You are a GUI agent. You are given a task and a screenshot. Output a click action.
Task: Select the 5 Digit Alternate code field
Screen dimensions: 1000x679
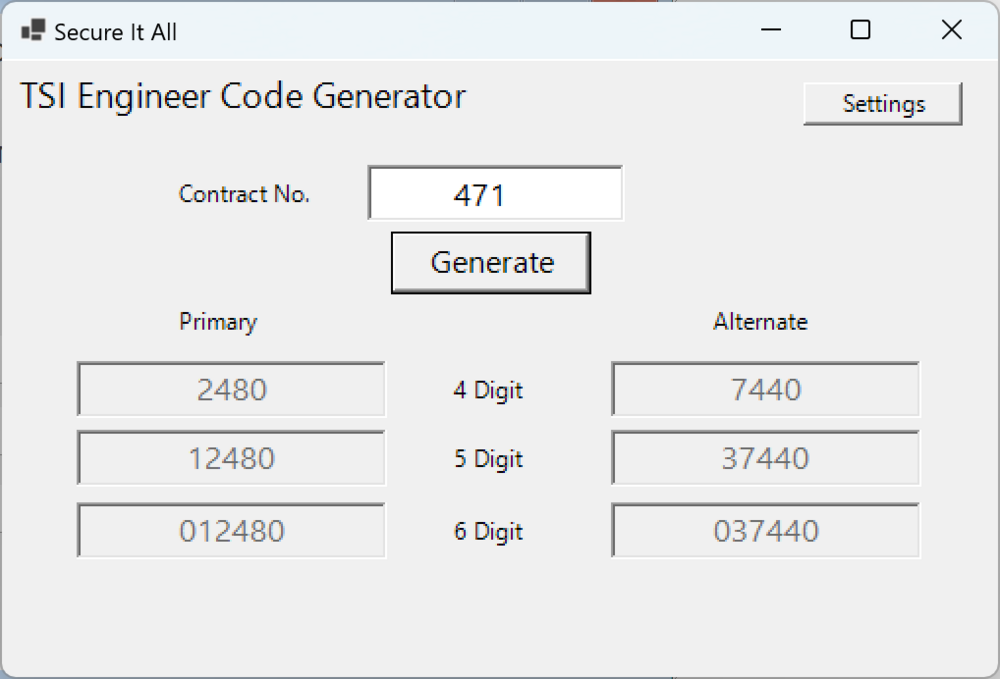(x=765, y=459)
